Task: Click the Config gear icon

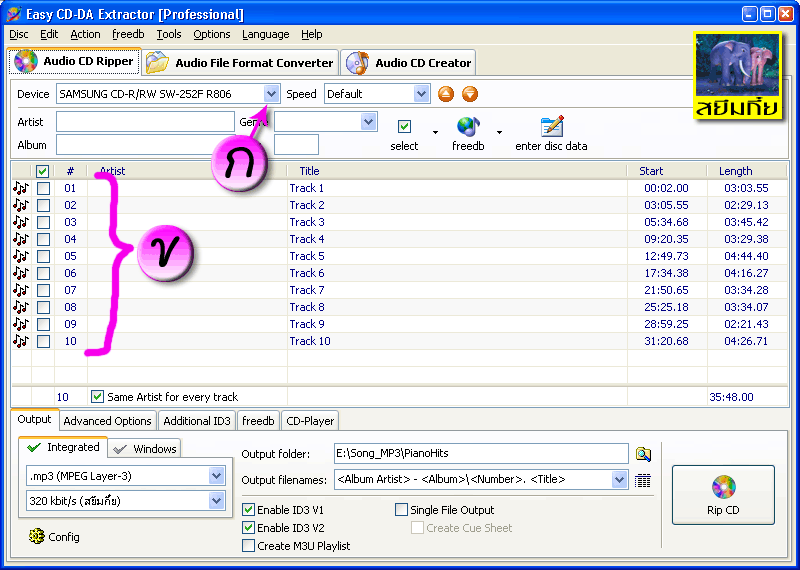Action: coord(37,536)
